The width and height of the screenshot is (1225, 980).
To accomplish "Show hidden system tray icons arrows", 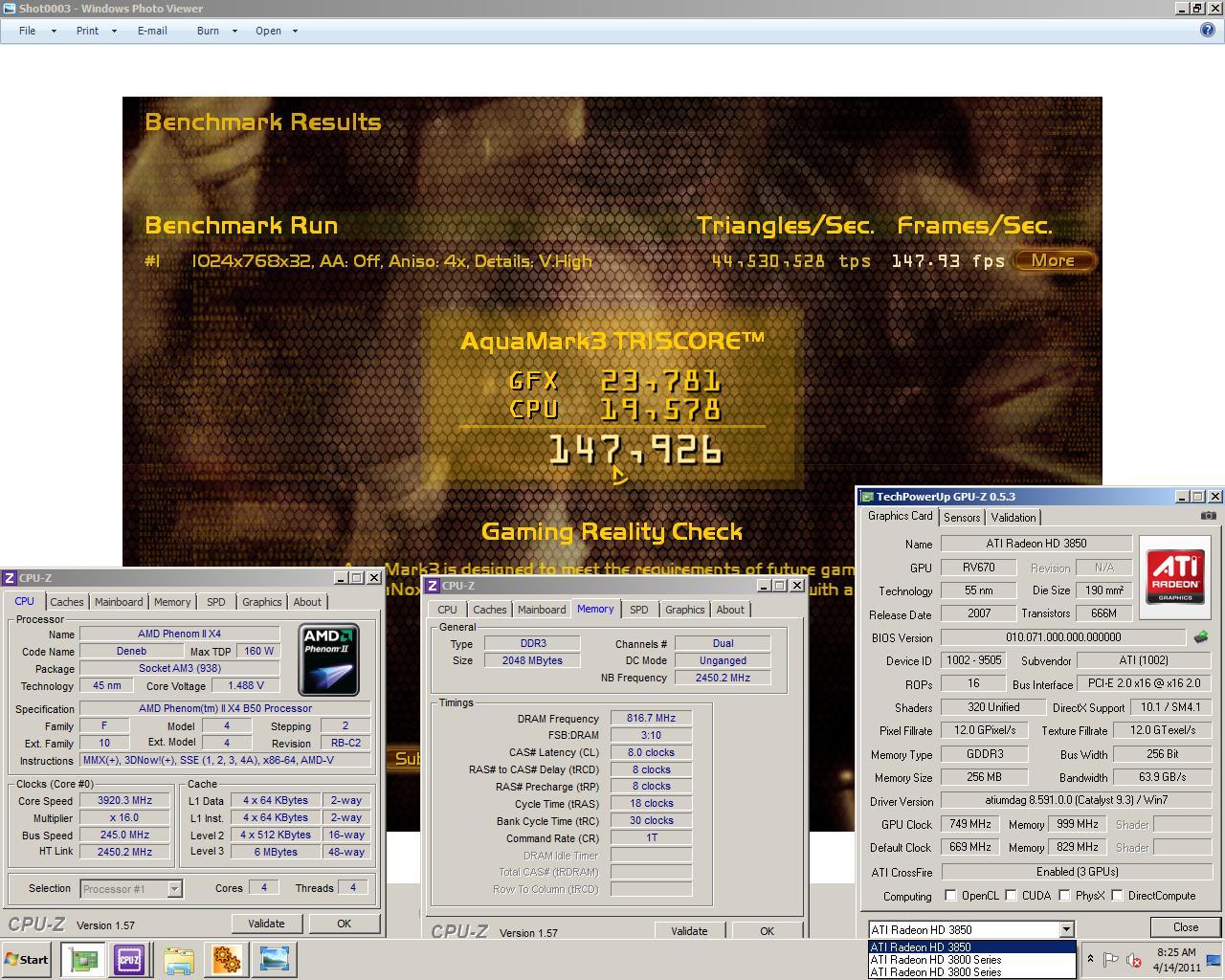I will point(1089,959).
